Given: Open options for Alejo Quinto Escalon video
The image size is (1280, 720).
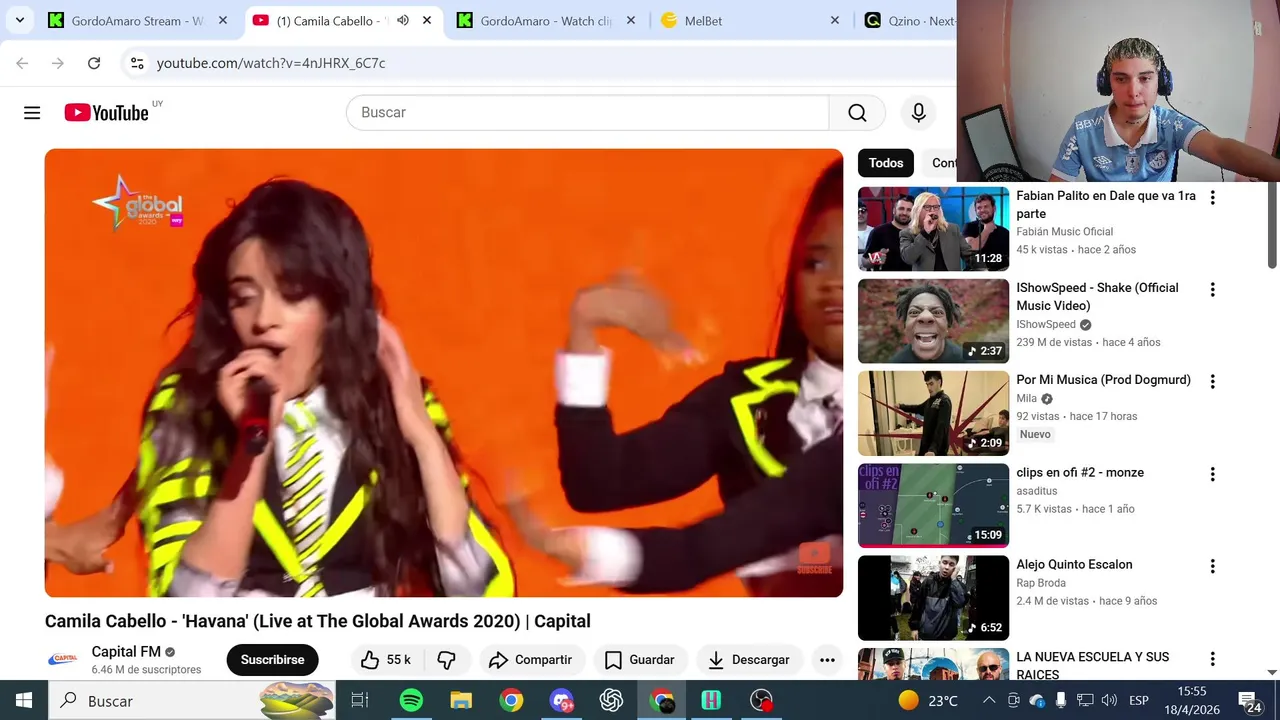Looking at the screenshot, I should 1212,567.
